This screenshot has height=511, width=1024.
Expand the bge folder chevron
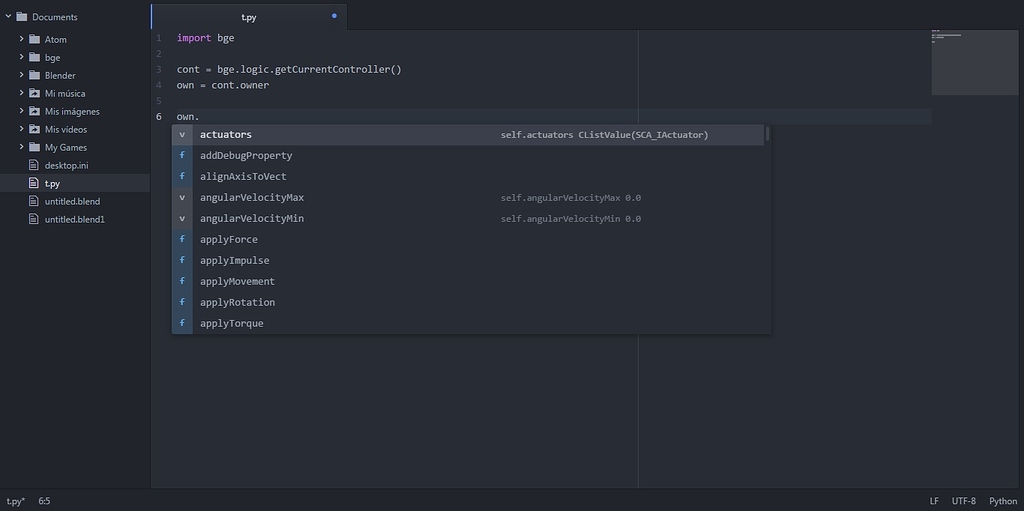click(21, 57)
